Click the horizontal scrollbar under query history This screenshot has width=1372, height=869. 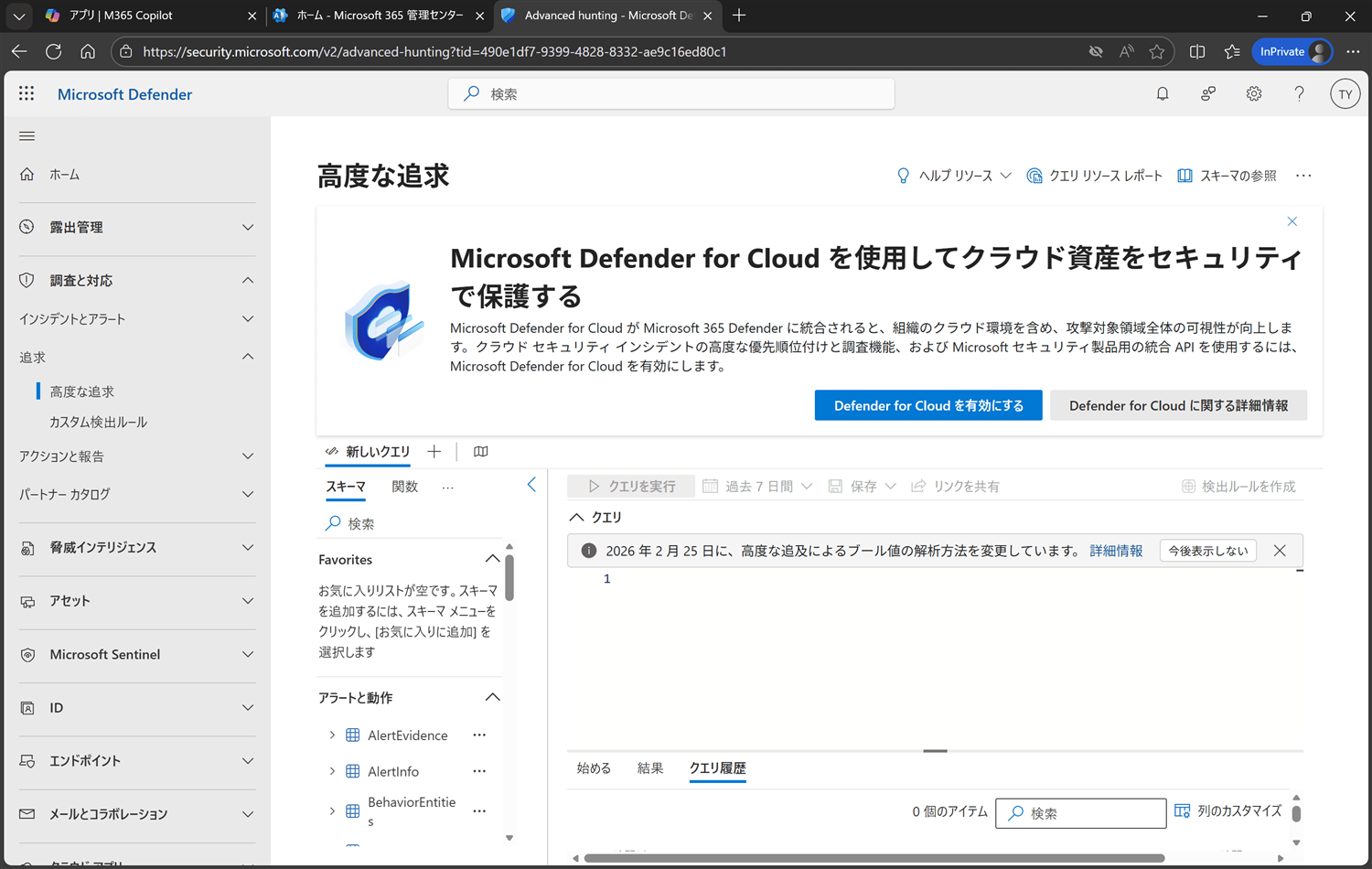coord(874,858)
